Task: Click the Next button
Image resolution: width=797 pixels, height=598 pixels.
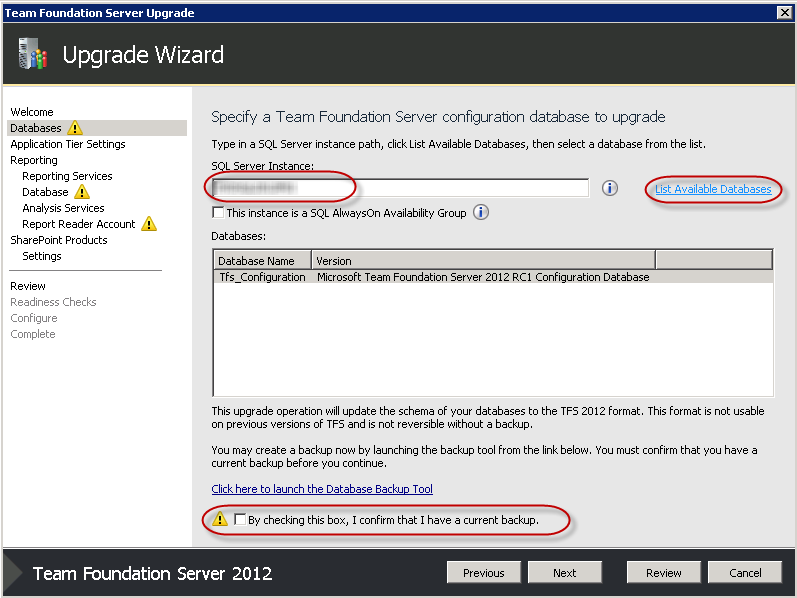Action: click(x=565, y=573)
